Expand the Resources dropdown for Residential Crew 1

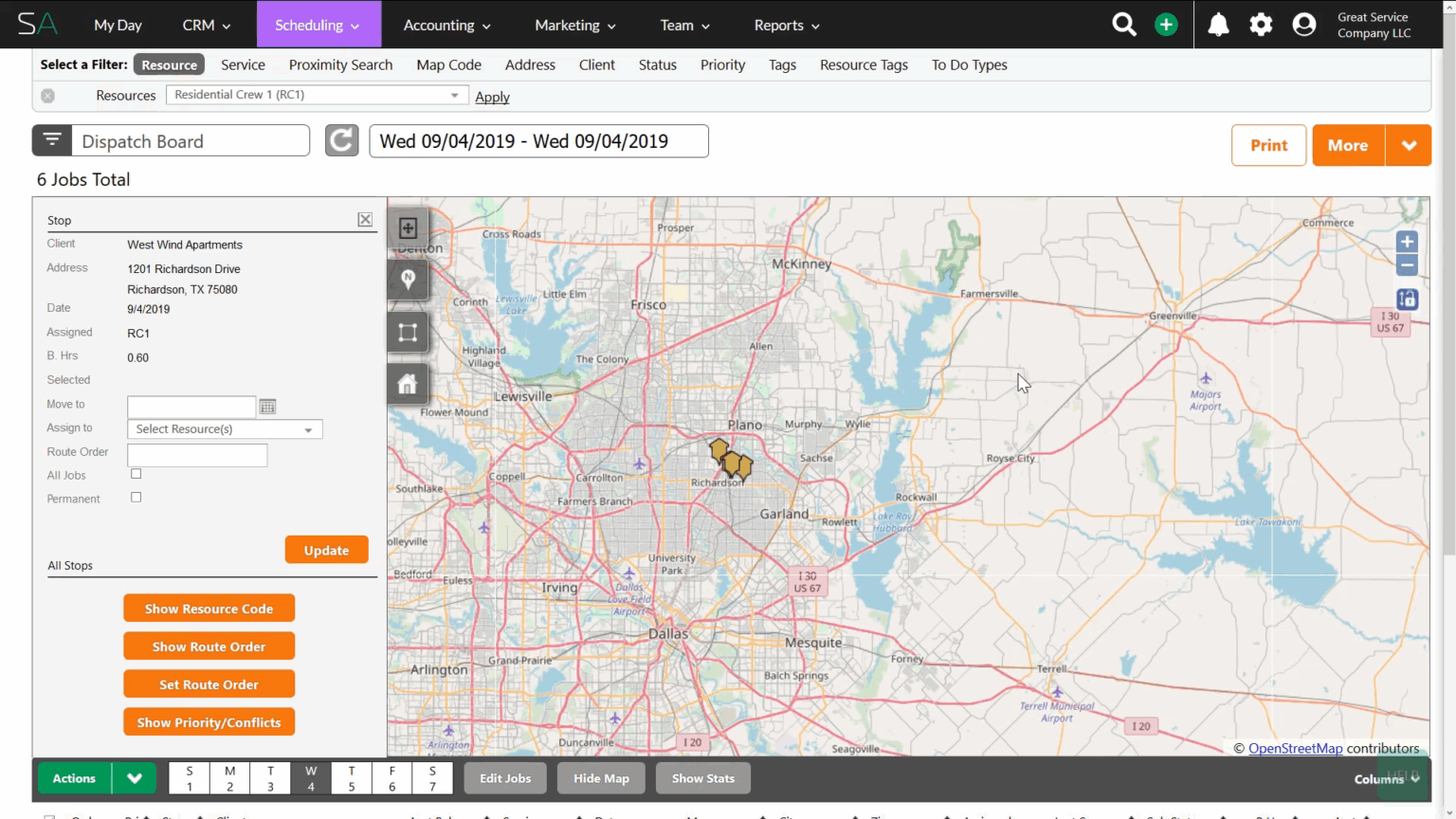pyautogui.click(x=454, y=95)
